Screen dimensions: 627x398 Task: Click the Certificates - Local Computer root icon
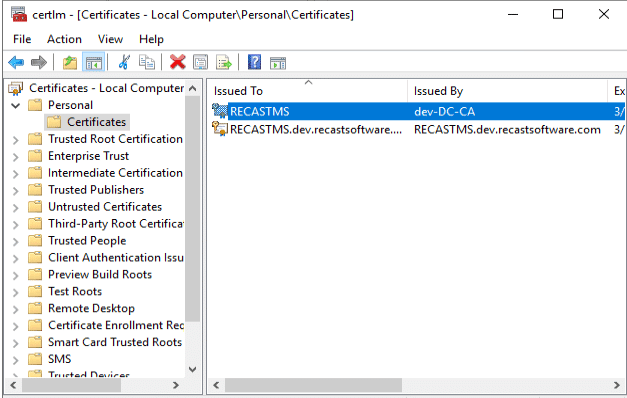(16, 88)
